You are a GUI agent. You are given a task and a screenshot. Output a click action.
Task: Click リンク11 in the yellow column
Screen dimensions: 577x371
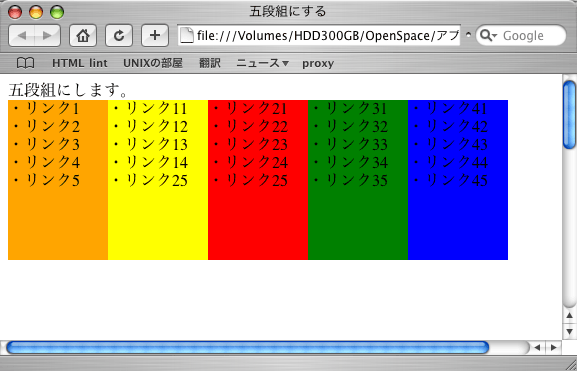click(157, 109)
